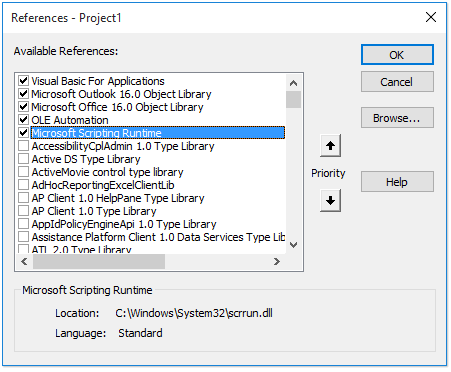Viewport: 451px width, 372px height.
Task: Uncheck Microsoft Office 16.0 Object Library
Action: [23, 107]
